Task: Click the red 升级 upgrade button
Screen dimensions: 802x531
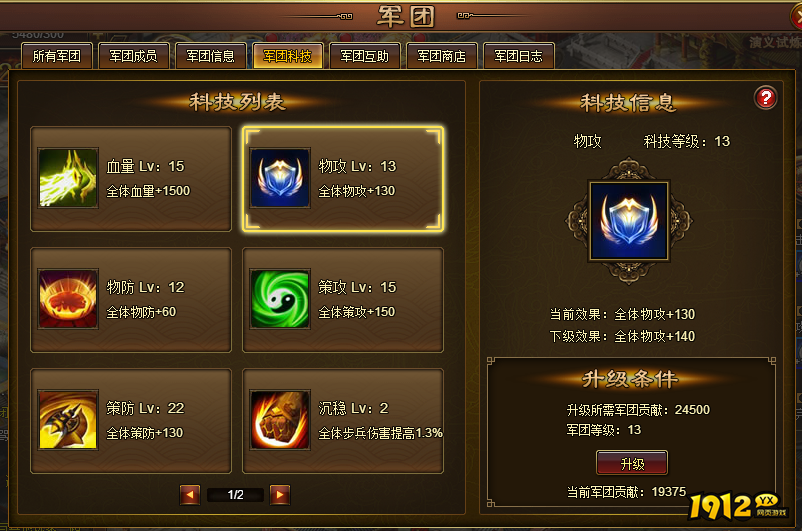Action: click(x=632, y=463)
